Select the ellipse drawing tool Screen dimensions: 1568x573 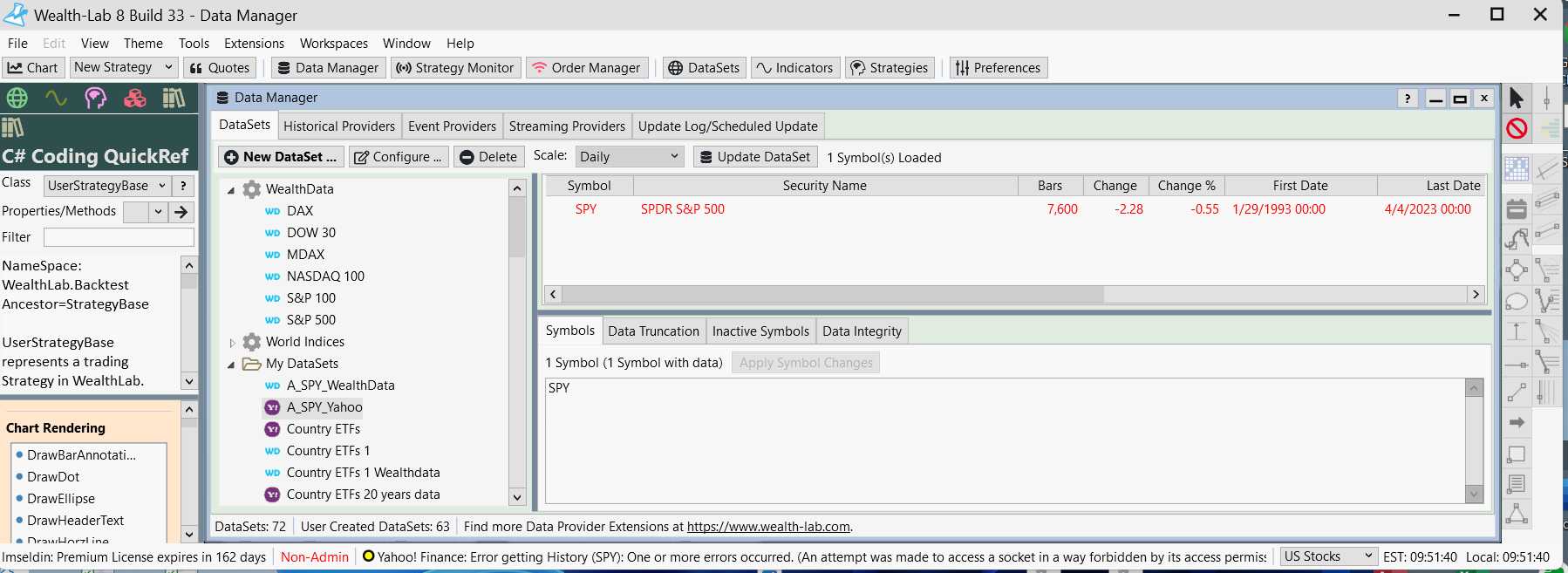pos(1517,302)
